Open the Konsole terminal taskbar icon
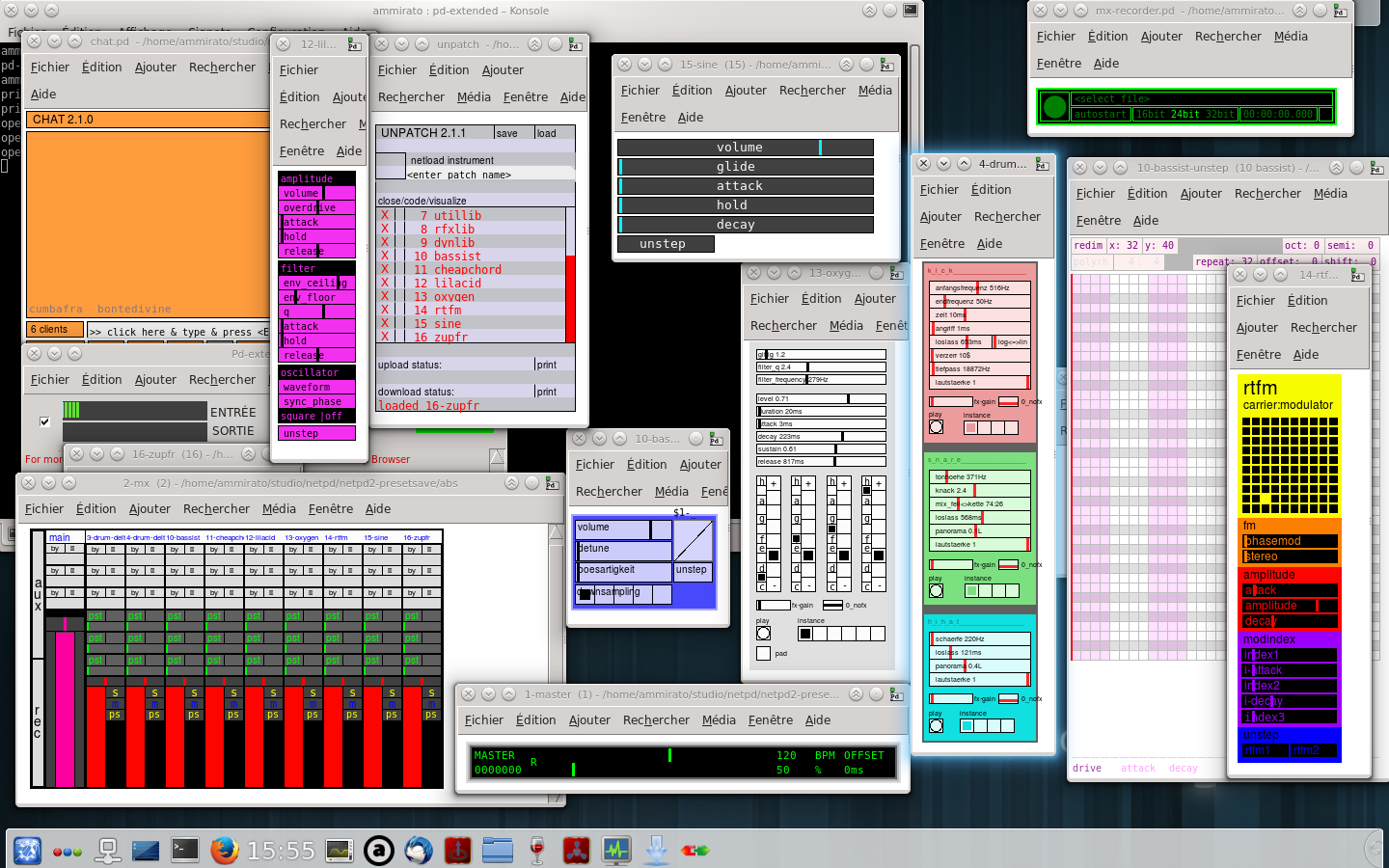The height and width of the screenshot is (868, 1389). 184,850
